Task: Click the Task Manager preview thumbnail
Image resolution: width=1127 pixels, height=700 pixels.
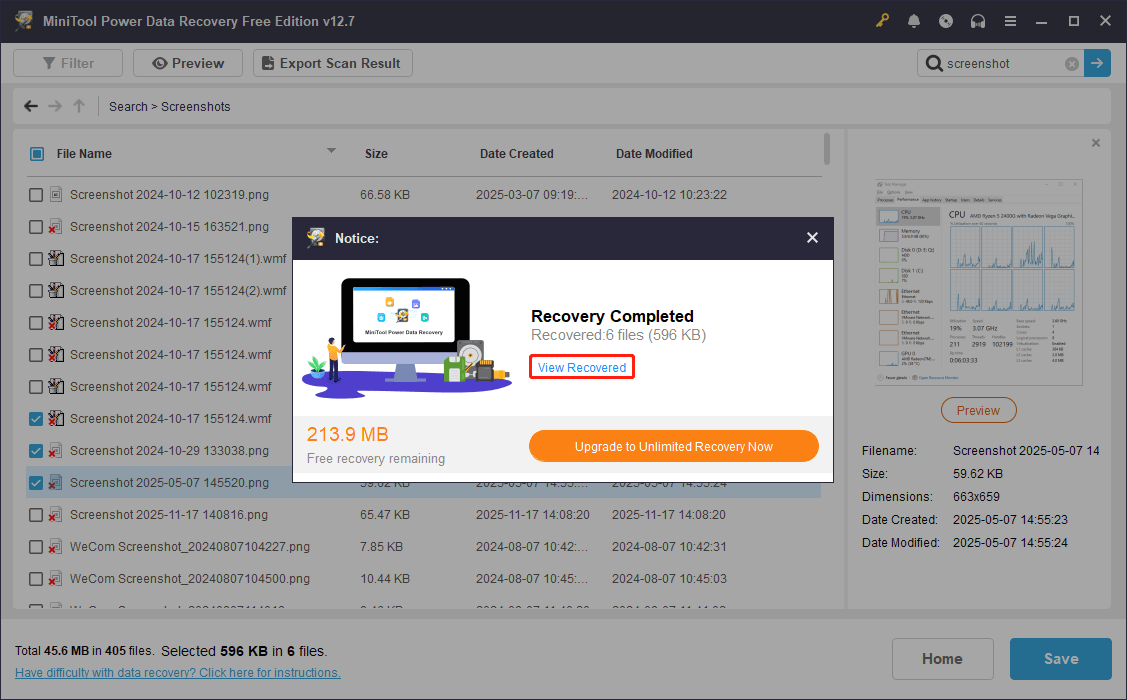Action: click(x=977, y=281)
